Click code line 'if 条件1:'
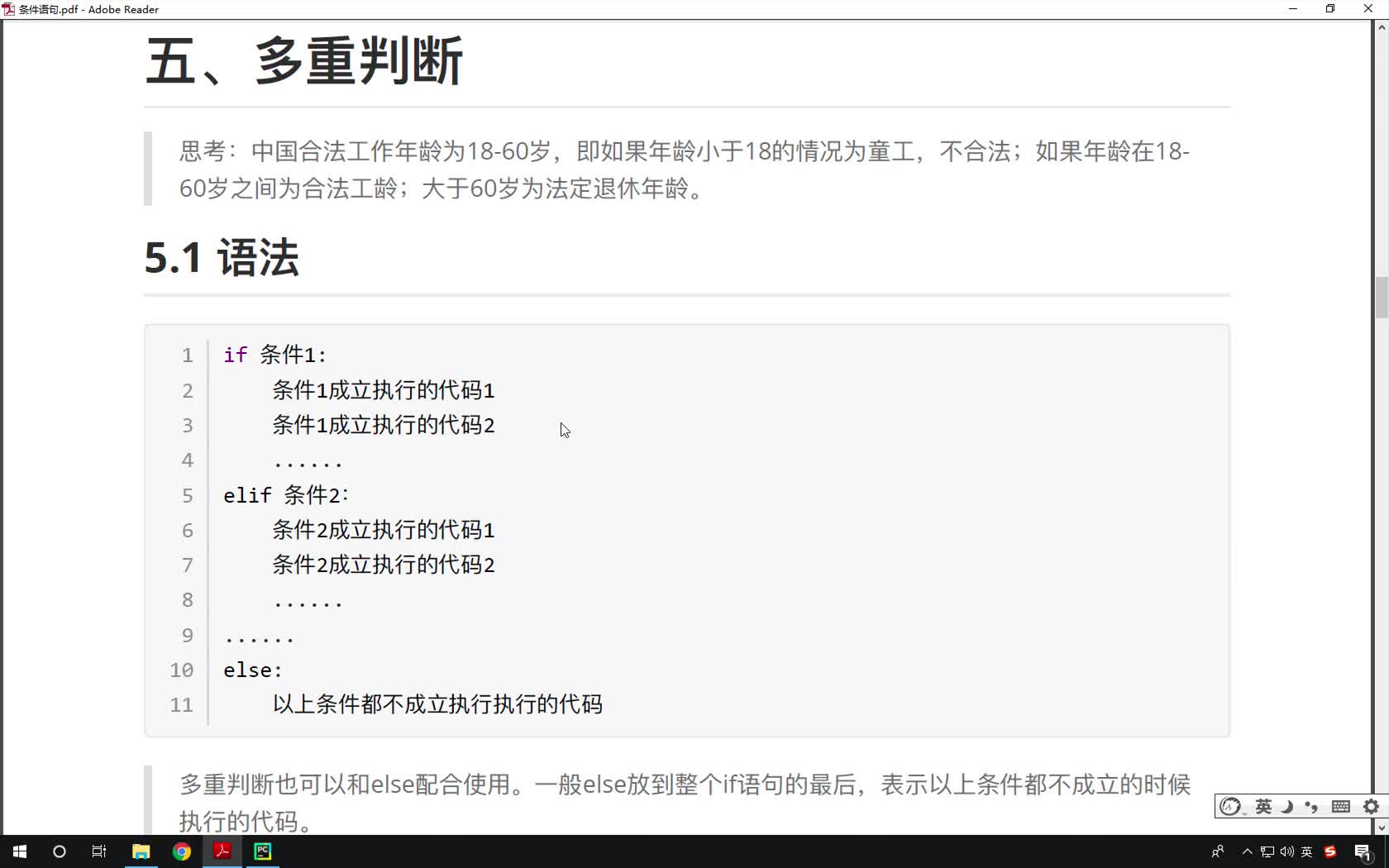This screenshot has height=868, width=1389. (x=275, y=355)
